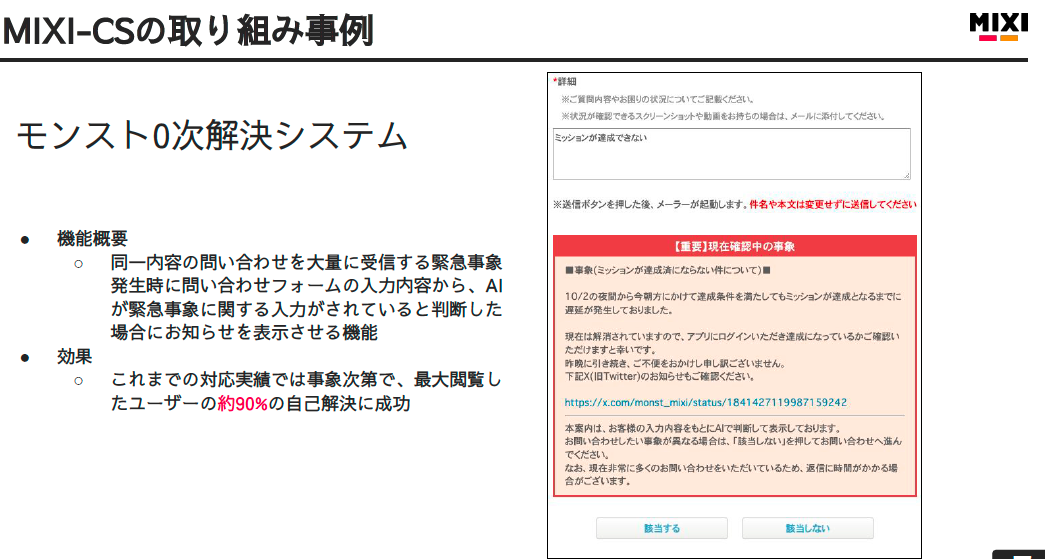Click the 昨晩に引き続き、ご不便をおかけし line

(x=674, y=364)
